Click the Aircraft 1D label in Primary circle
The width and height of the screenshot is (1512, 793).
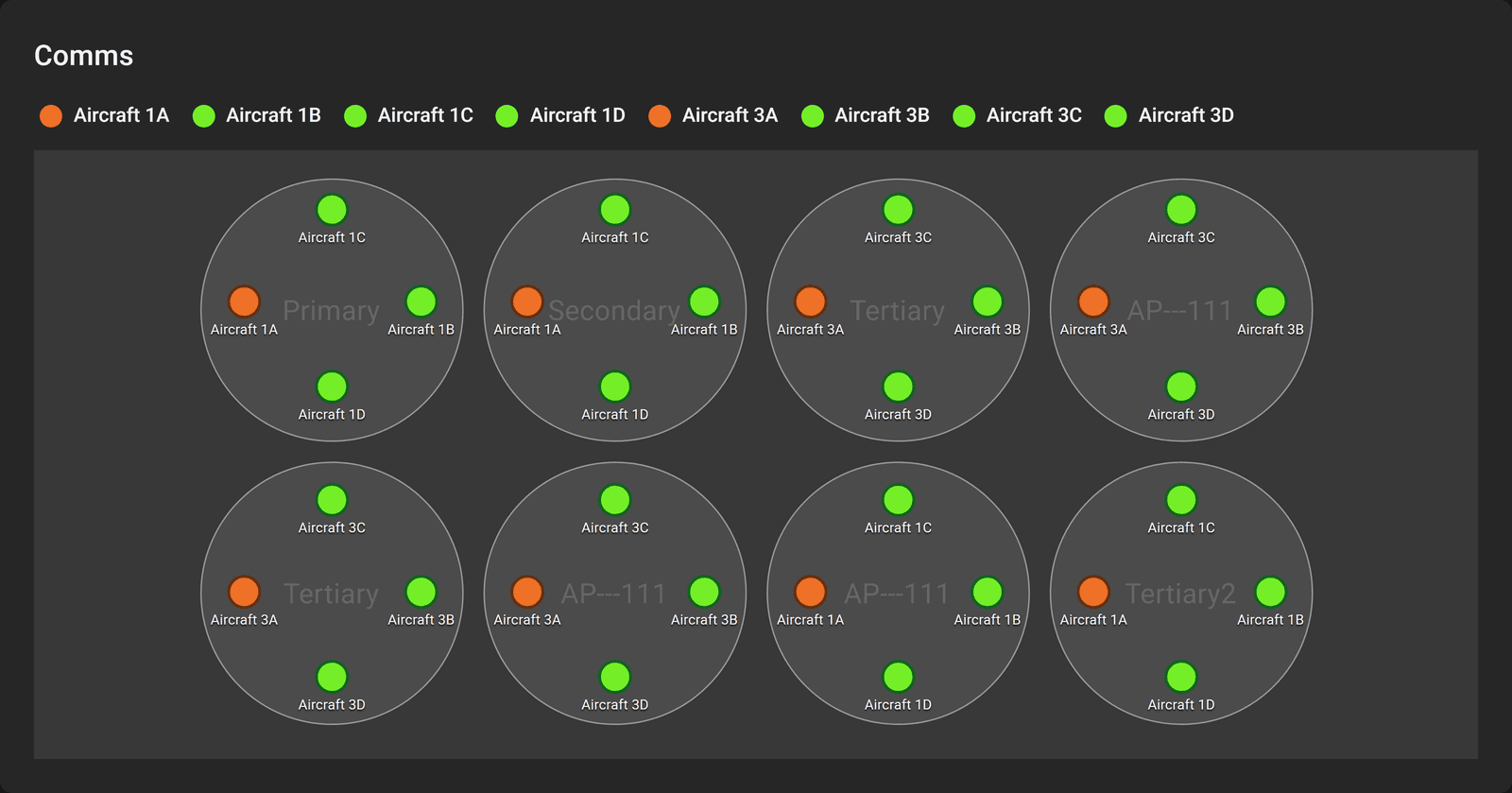pos(332,415)
